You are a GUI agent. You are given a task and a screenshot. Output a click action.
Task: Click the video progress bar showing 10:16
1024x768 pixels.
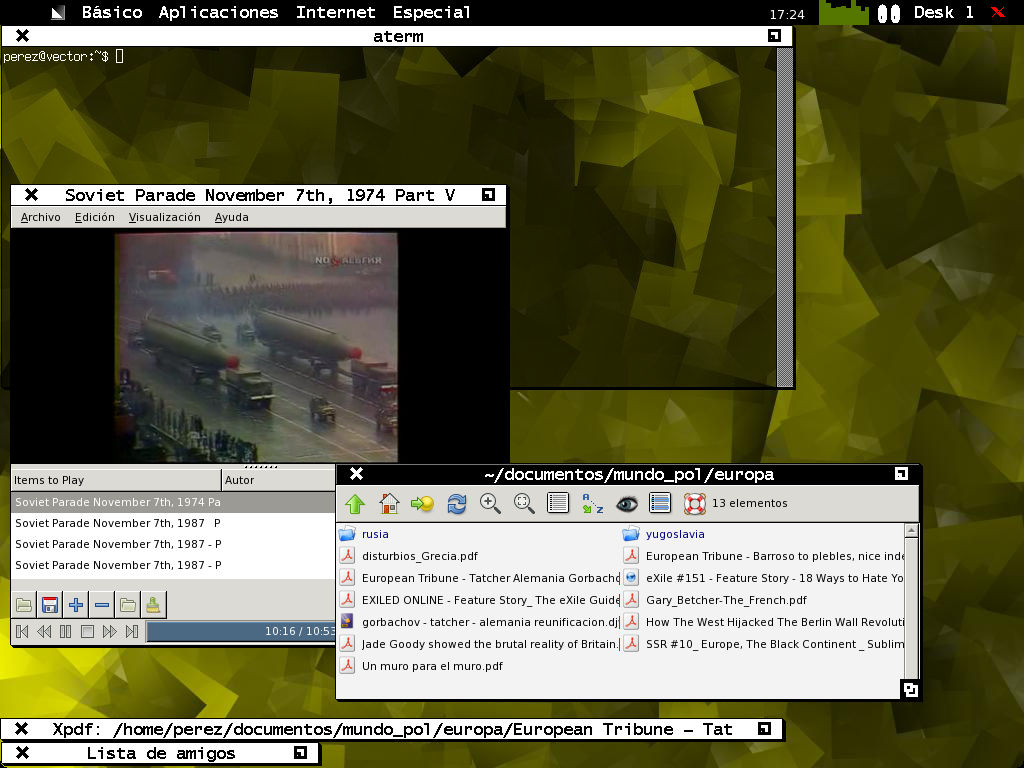pos(241,632)
